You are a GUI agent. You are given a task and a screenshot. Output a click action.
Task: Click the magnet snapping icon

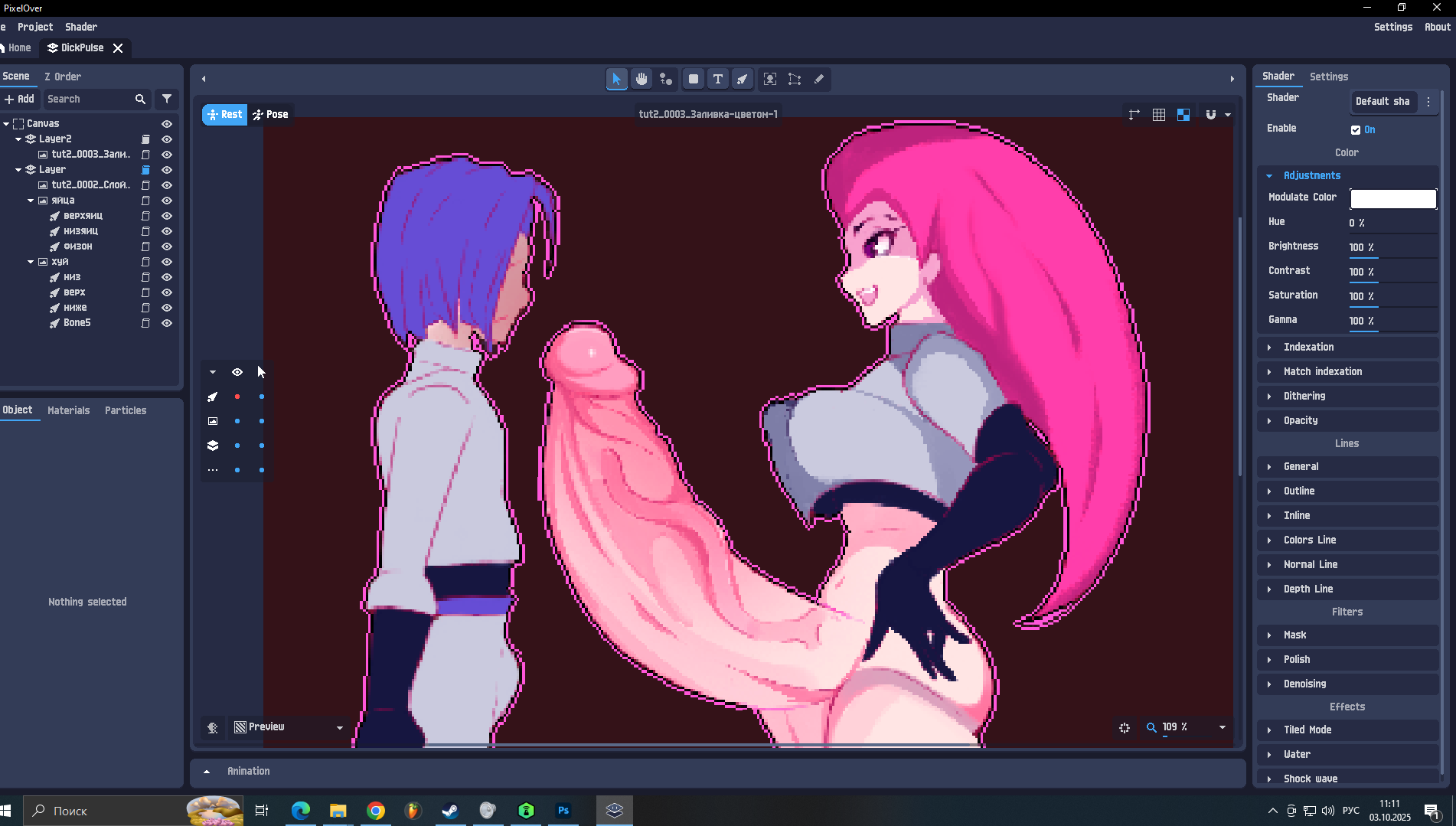(x=1211, y=115)
